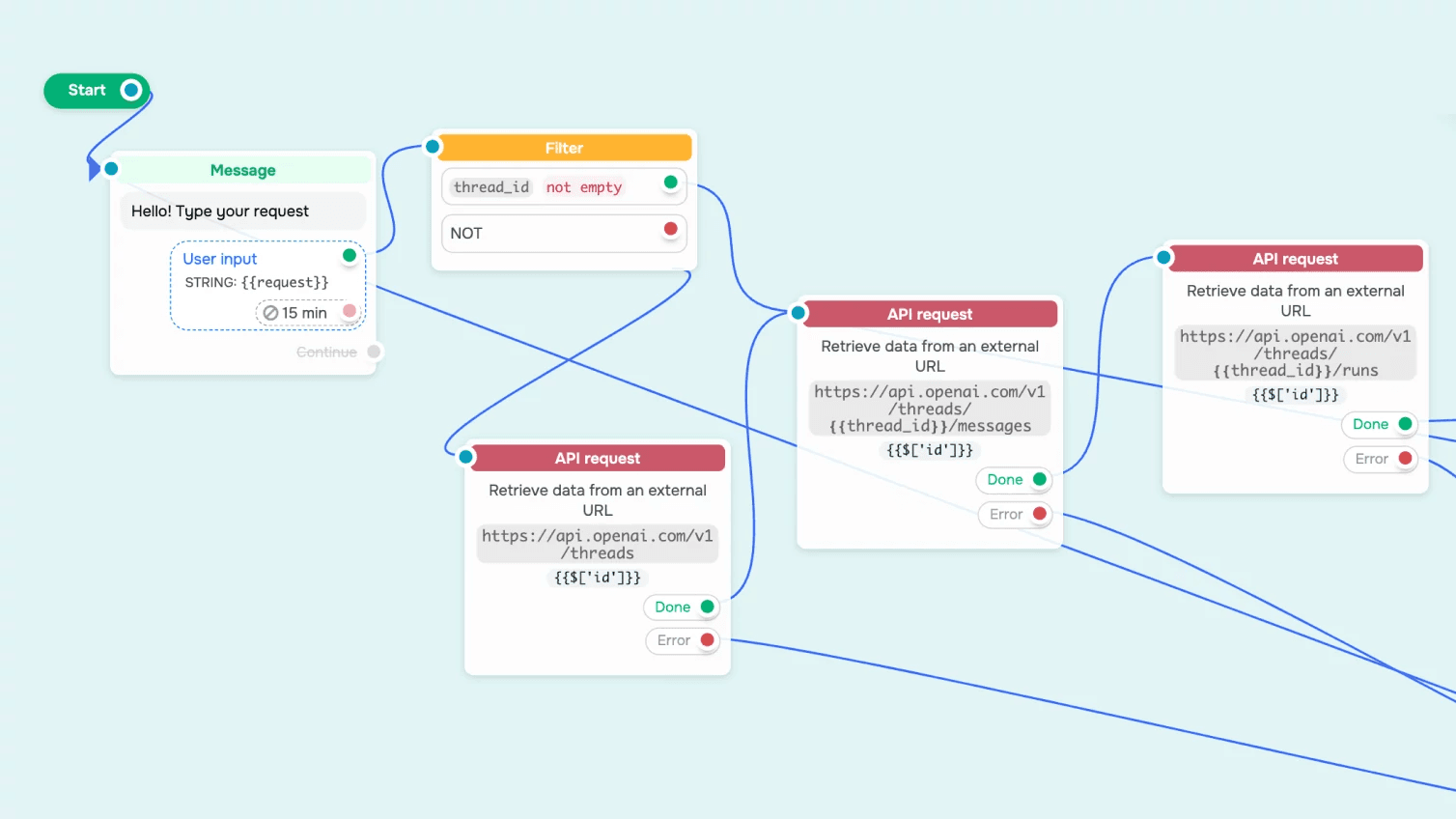The image size is (1456, 819).
Task: Click {{$['id']}} value in messages API block
Action: [x=930, y=450]
